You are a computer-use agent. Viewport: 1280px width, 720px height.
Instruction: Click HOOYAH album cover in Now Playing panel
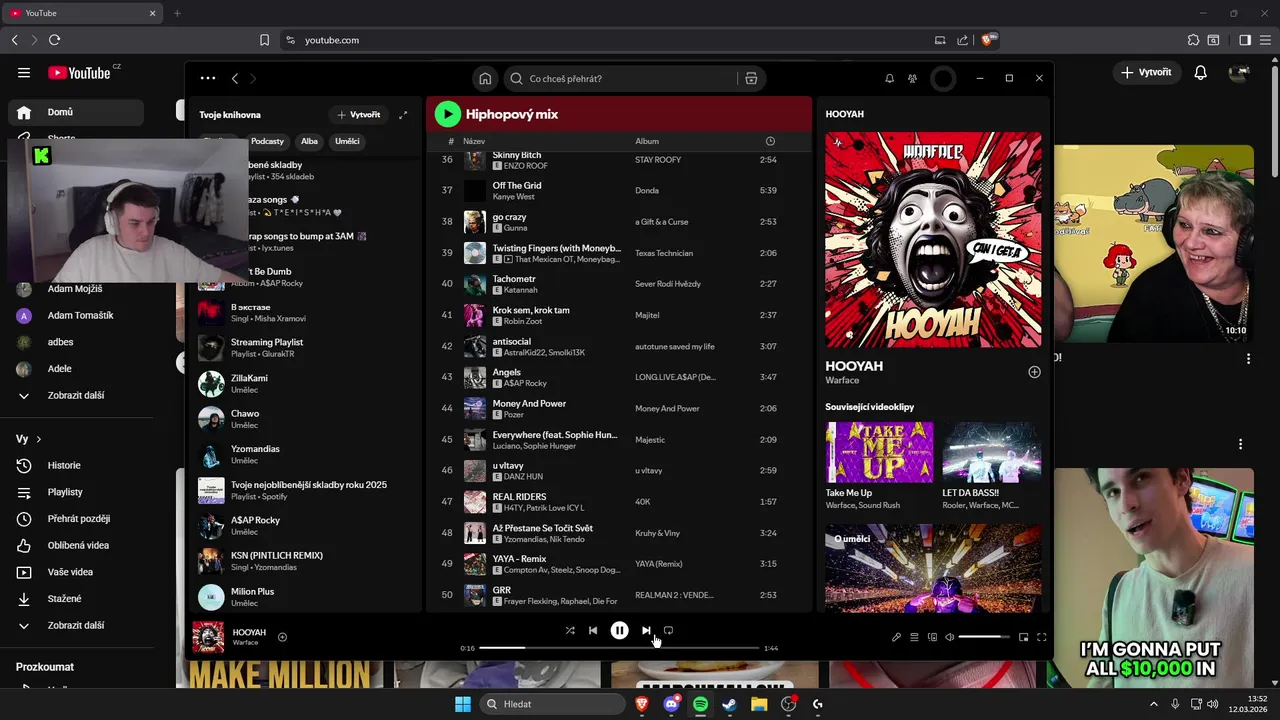click(933, 240)
